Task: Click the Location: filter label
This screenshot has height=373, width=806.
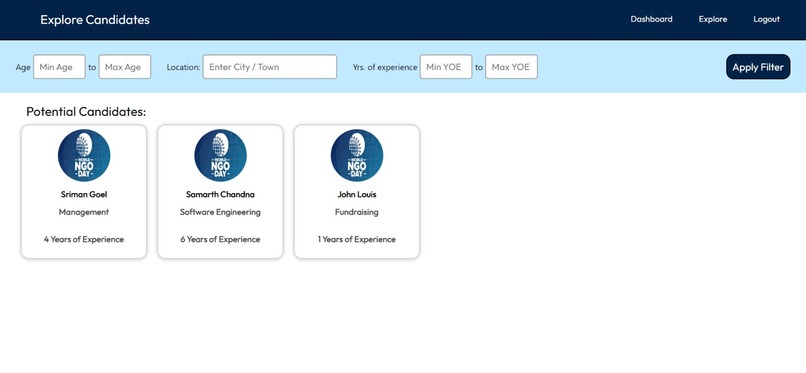Action: 184,67
